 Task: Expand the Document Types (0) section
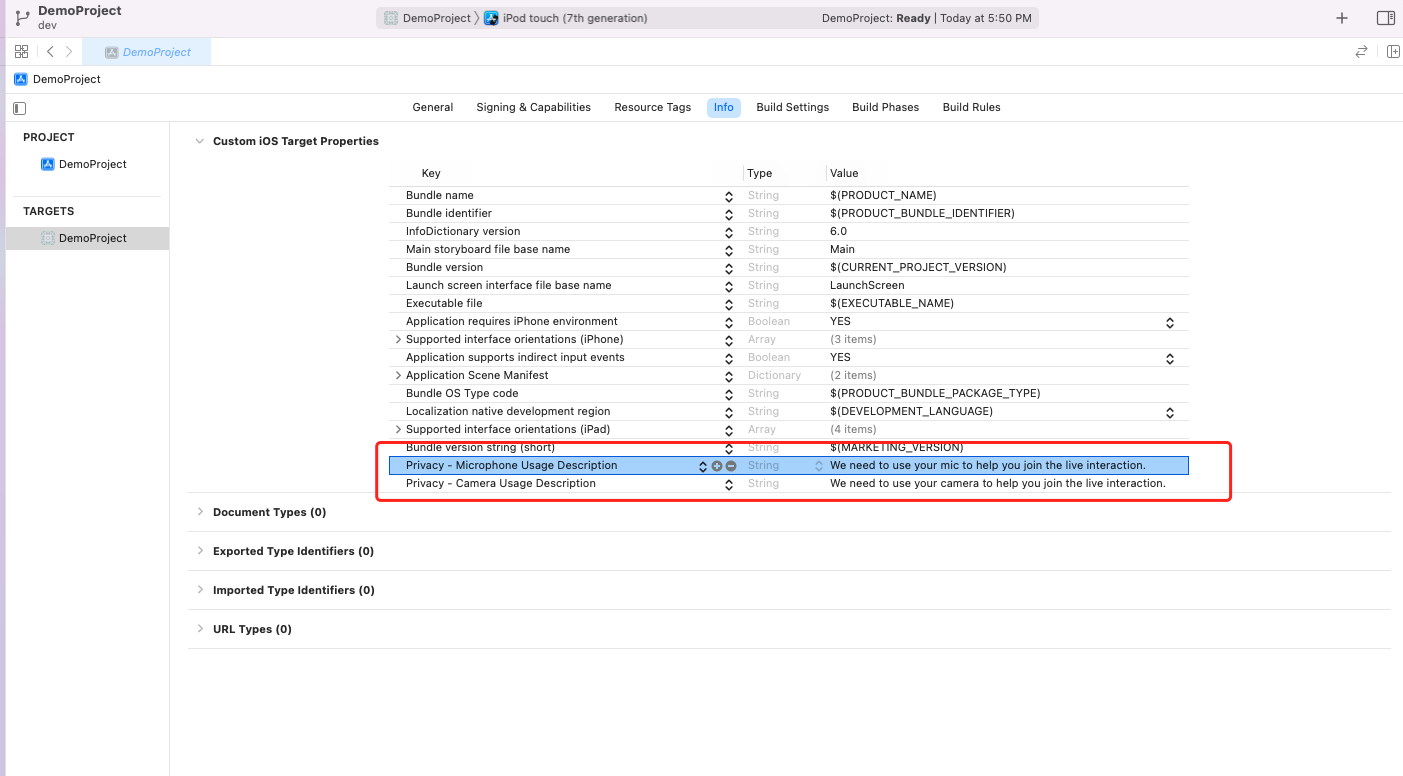(199, 512)
